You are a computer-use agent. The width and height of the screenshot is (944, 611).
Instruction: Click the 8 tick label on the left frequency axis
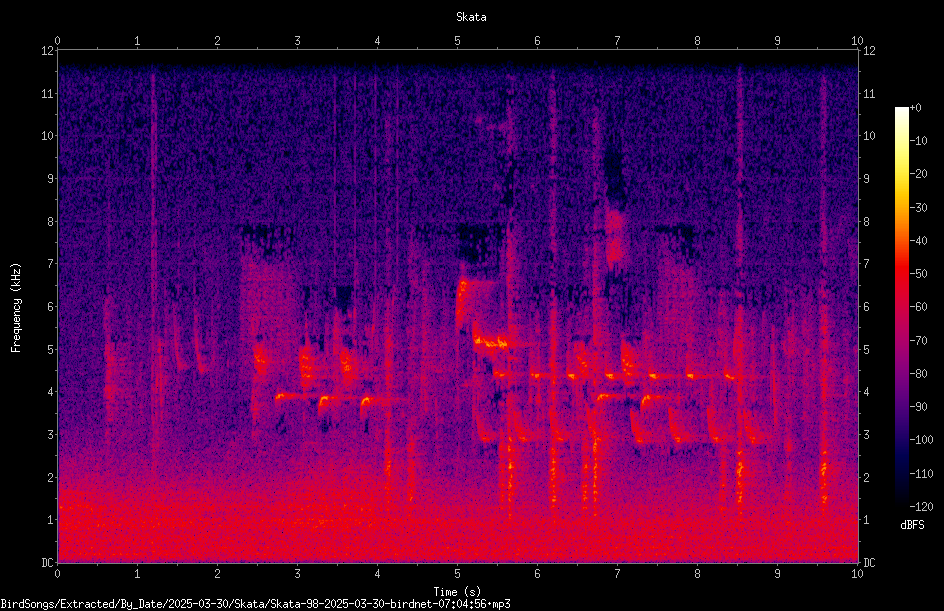pos(50,222)
